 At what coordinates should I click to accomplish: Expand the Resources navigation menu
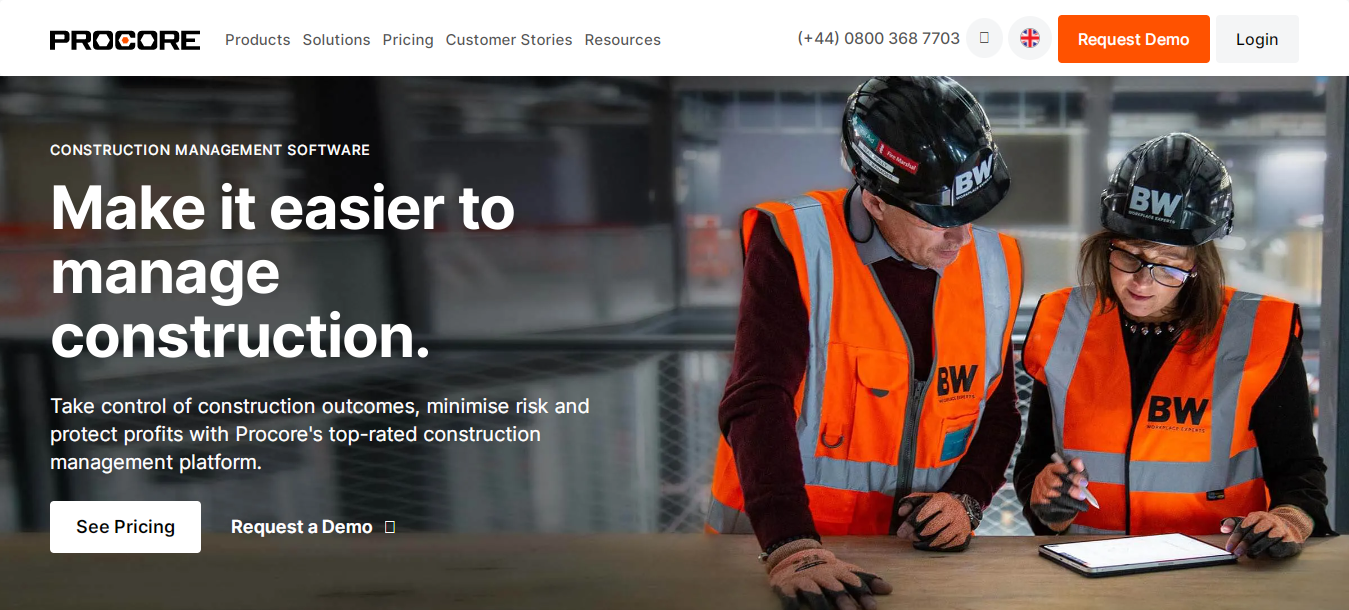(623, 40)
